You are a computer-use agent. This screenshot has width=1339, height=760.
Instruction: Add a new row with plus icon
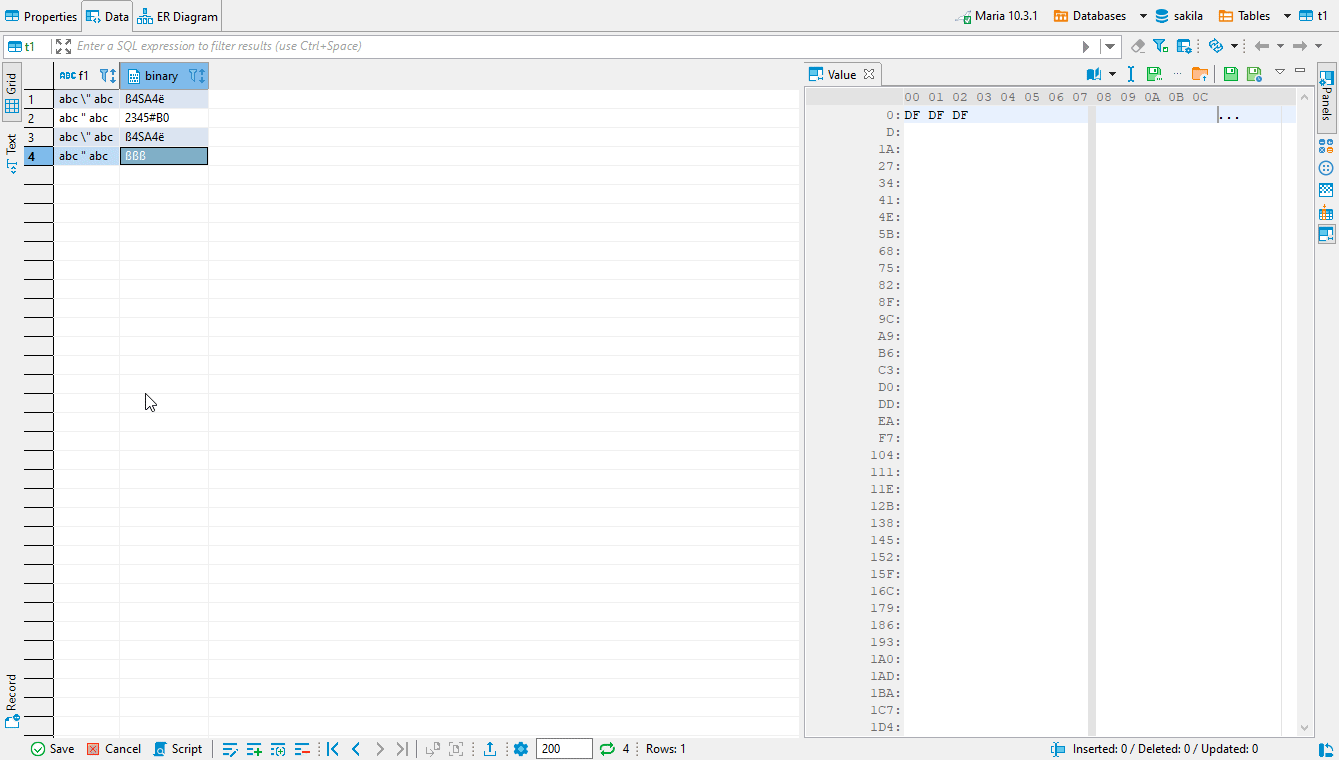click(254, 749)
